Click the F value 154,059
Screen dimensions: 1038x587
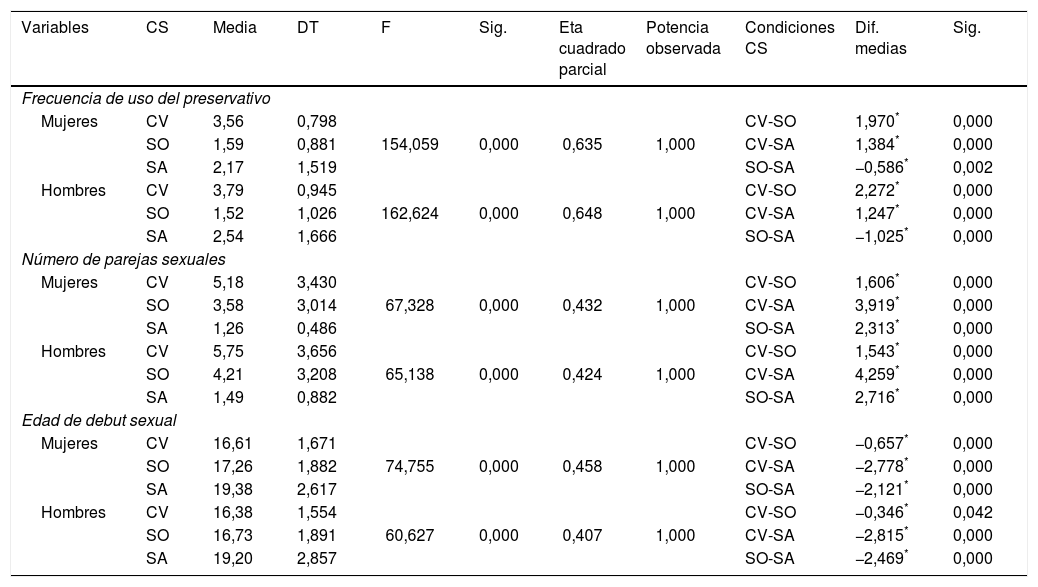[410, 145]
